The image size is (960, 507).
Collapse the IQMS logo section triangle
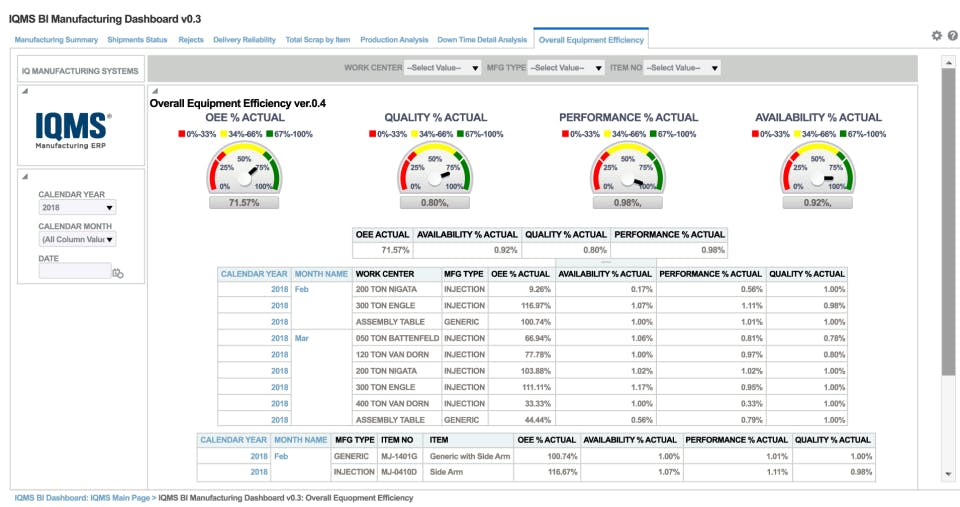coord(25,91)
